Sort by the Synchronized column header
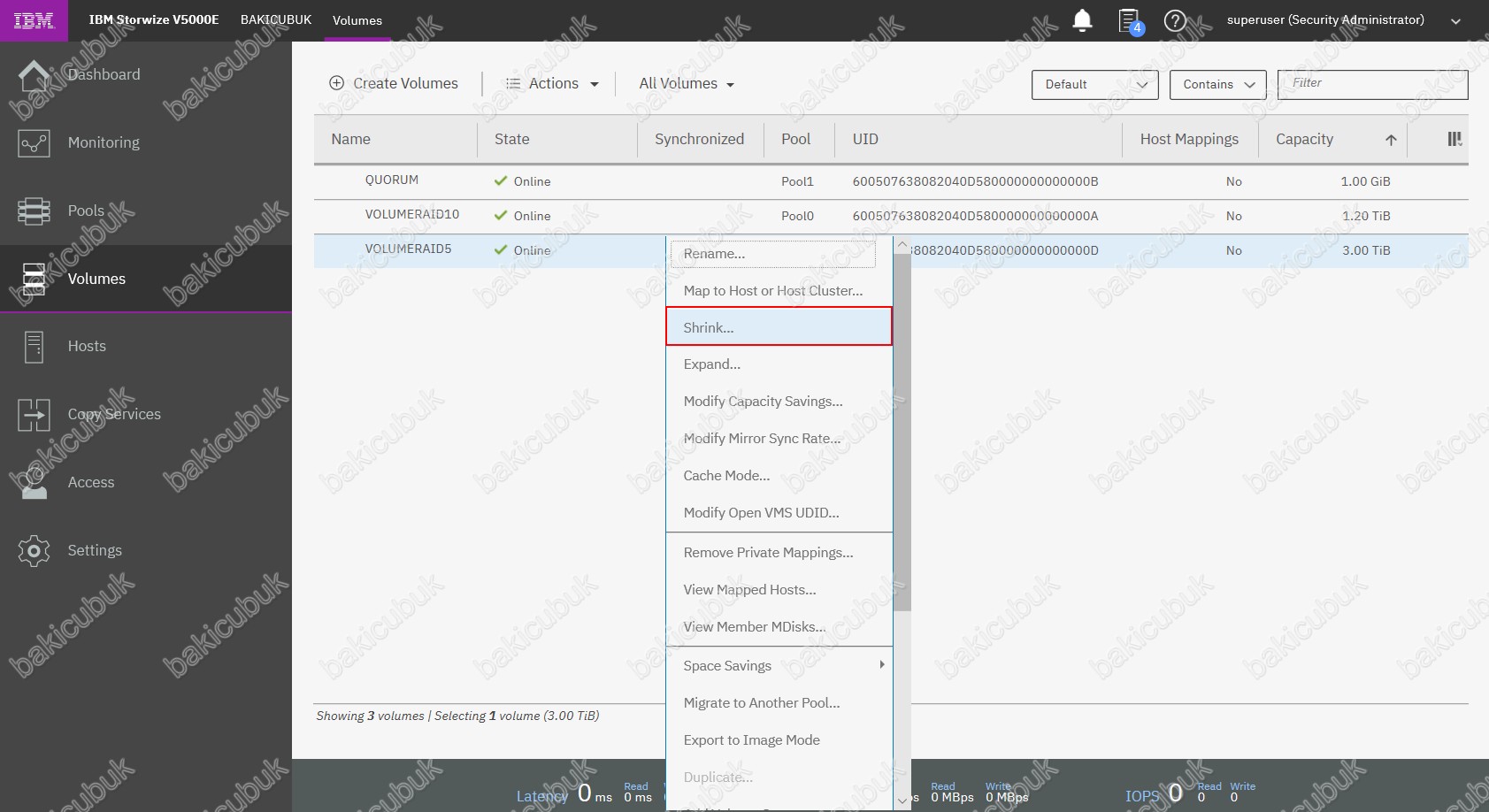The width and height of the screenshot is (1489, 812). click(x=699, y=140)
